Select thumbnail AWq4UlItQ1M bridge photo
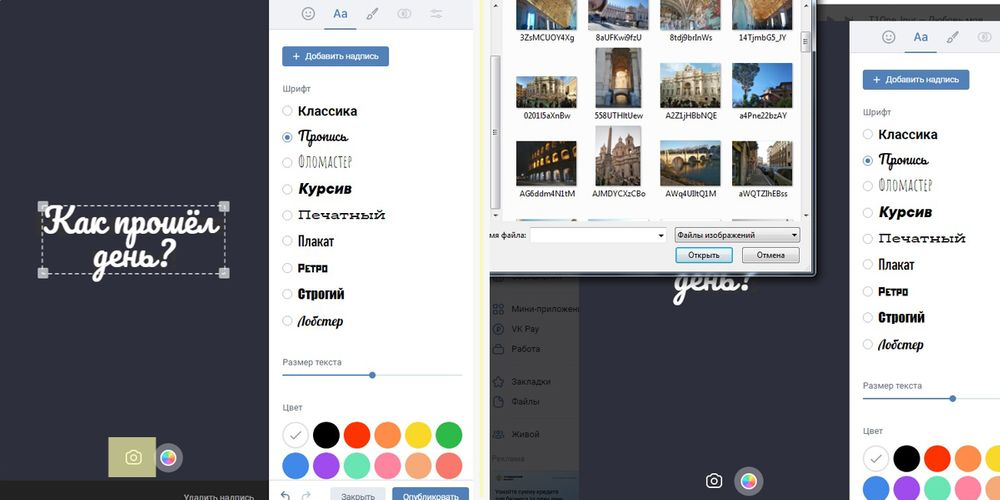 pos(691,163)
